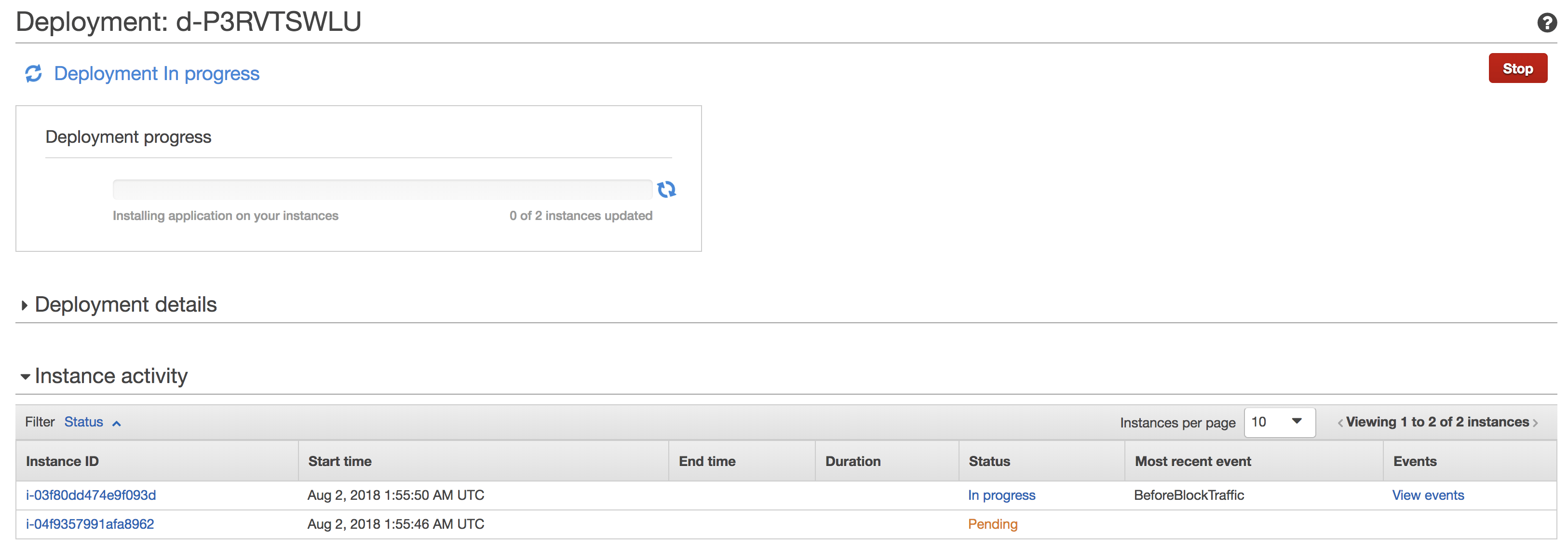The width and height of the screenshot is (1568, 550).
Task: Open the Instances per page dropdown
Action: [x=1279, y=422]
